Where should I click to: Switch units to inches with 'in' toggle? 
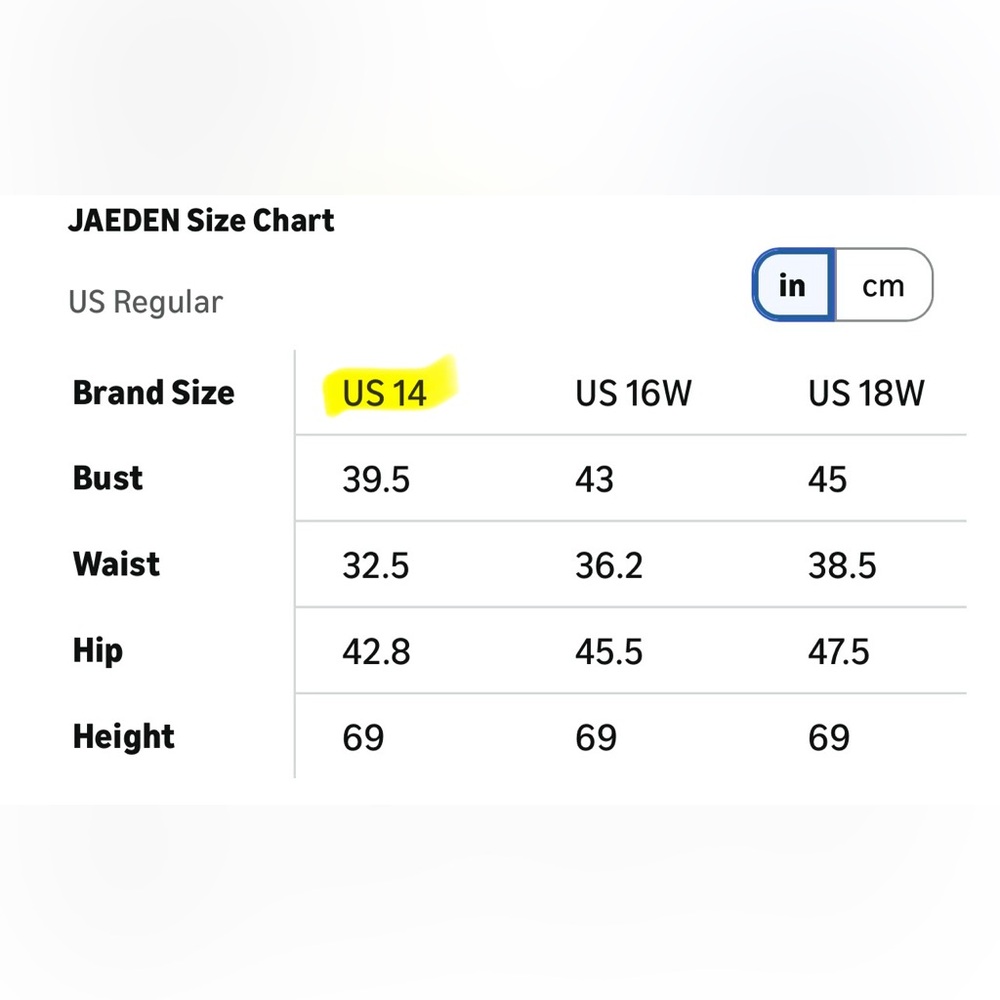pyautogui.click(x=793, y=284)
